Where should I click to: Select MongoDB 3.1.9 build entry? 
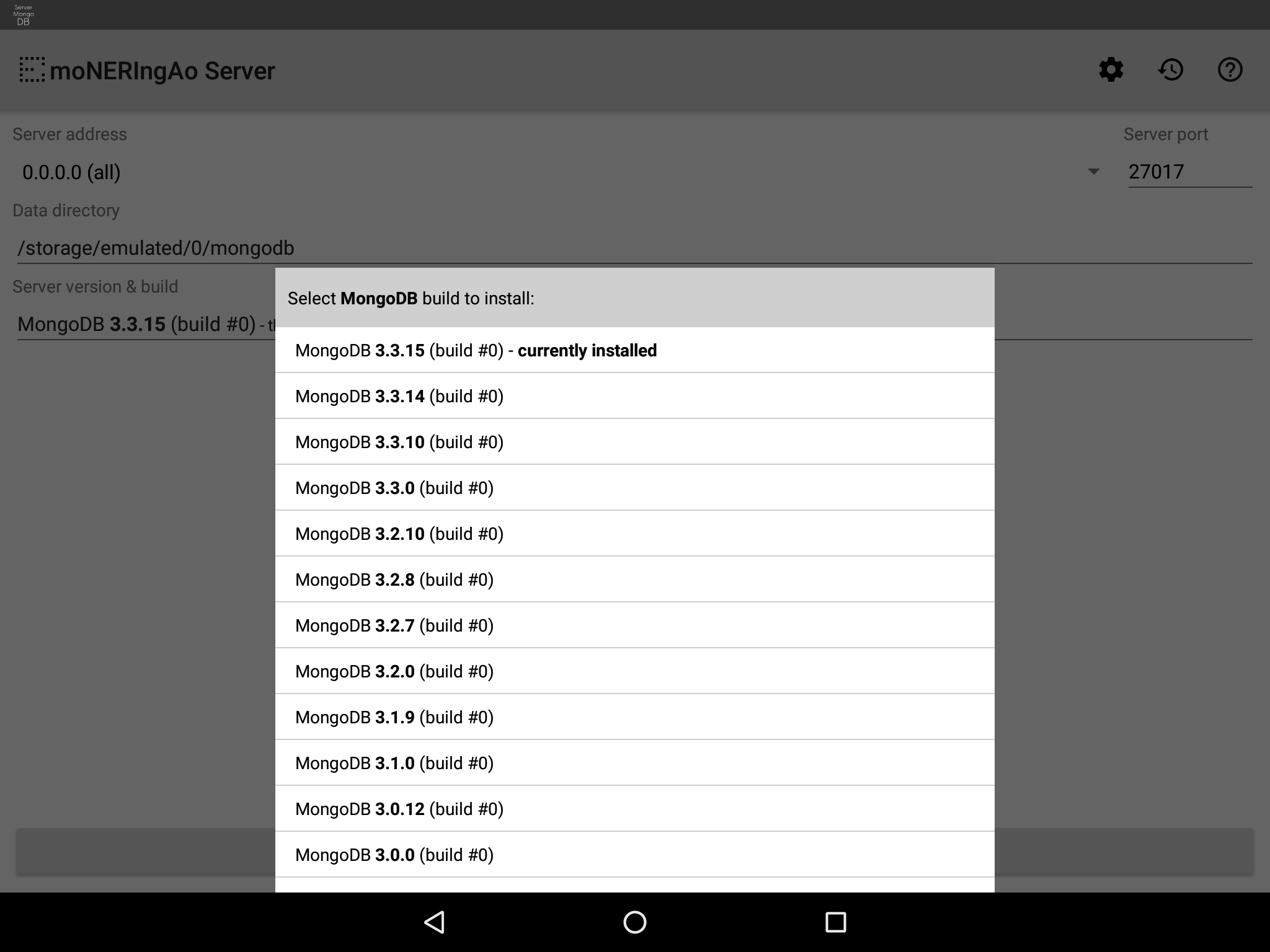point(635,717)
